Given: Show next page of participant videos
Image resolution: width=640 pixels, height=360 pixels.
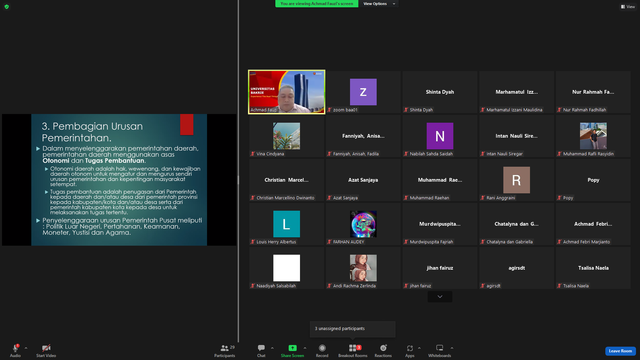Looking at the screenshot, I should (440, 297).
